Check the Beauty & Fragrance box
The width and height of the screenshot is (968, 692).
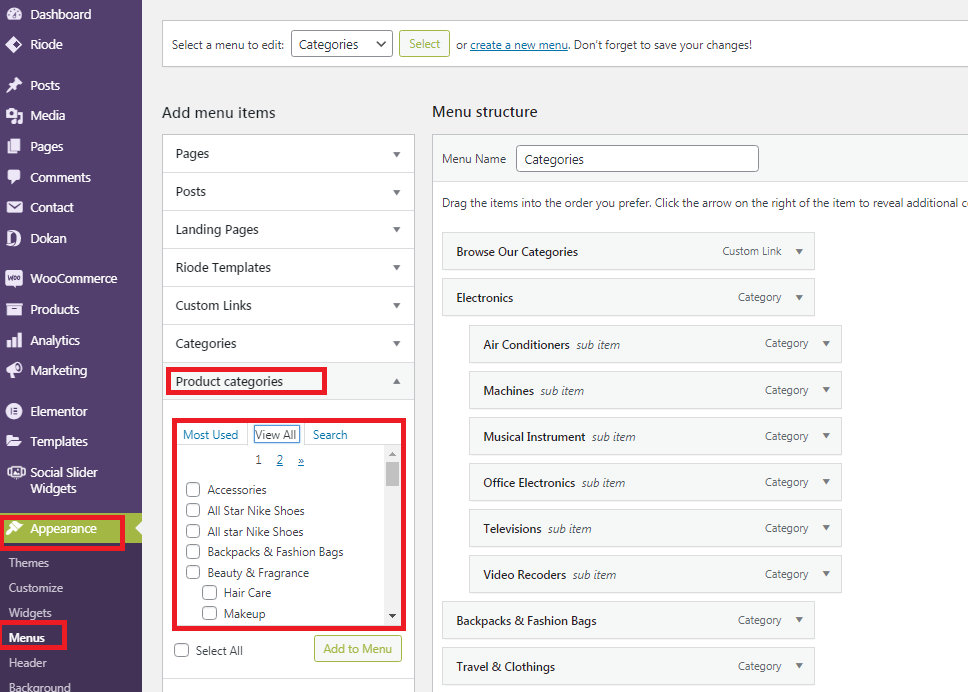pos(193,573)
